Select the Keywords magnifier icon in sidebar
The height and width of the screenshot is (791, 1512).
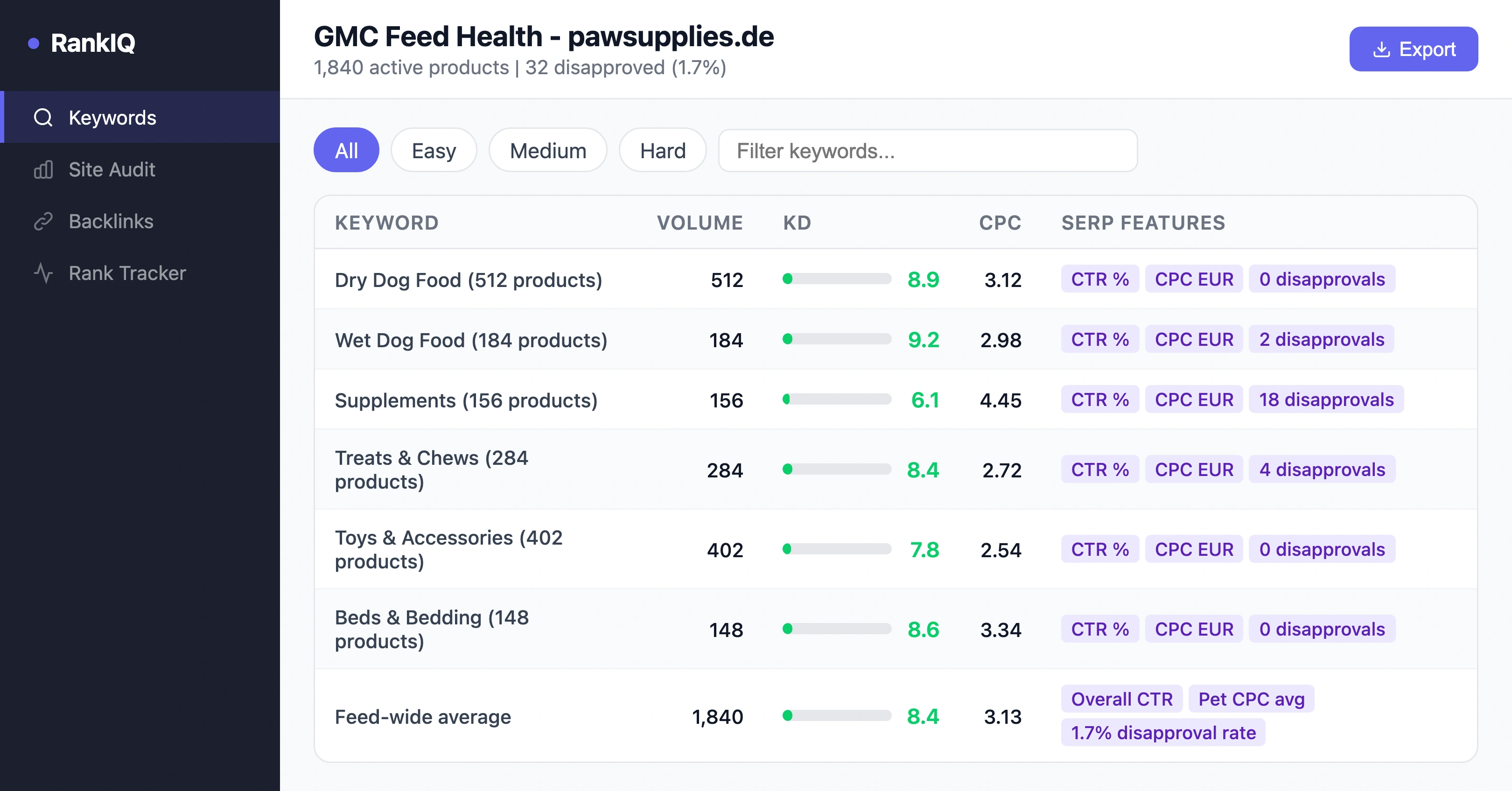(42, 117)
